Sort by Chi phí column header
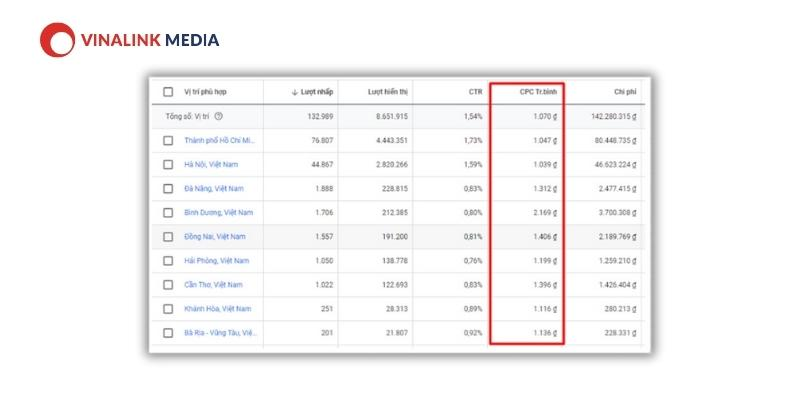The height and width of the screenshot is (400, 800). pyautogui.click(x=625, y=92)
